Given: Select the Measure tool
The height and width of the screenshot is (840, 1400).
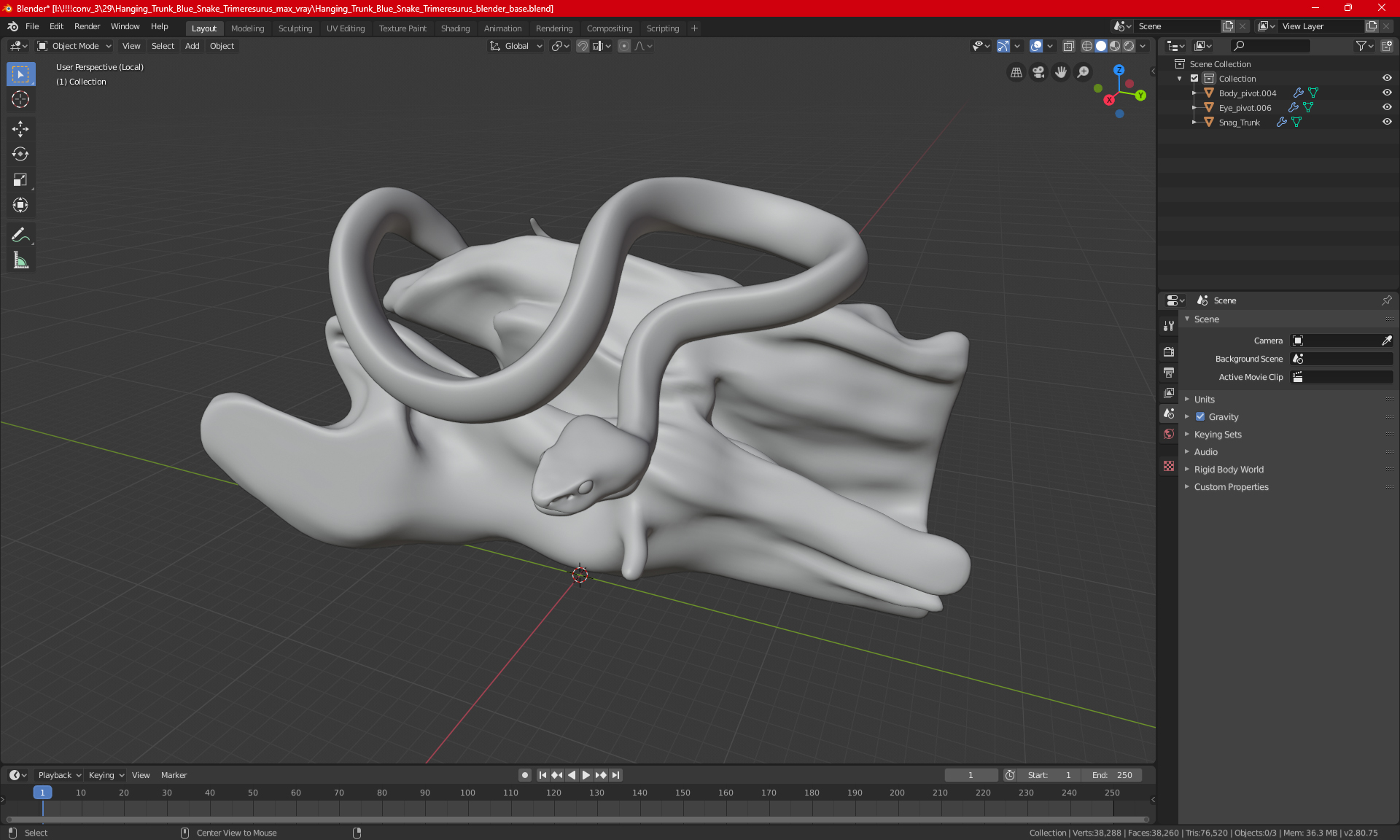Looking at the screenshot, I should [x=20, y=260].
